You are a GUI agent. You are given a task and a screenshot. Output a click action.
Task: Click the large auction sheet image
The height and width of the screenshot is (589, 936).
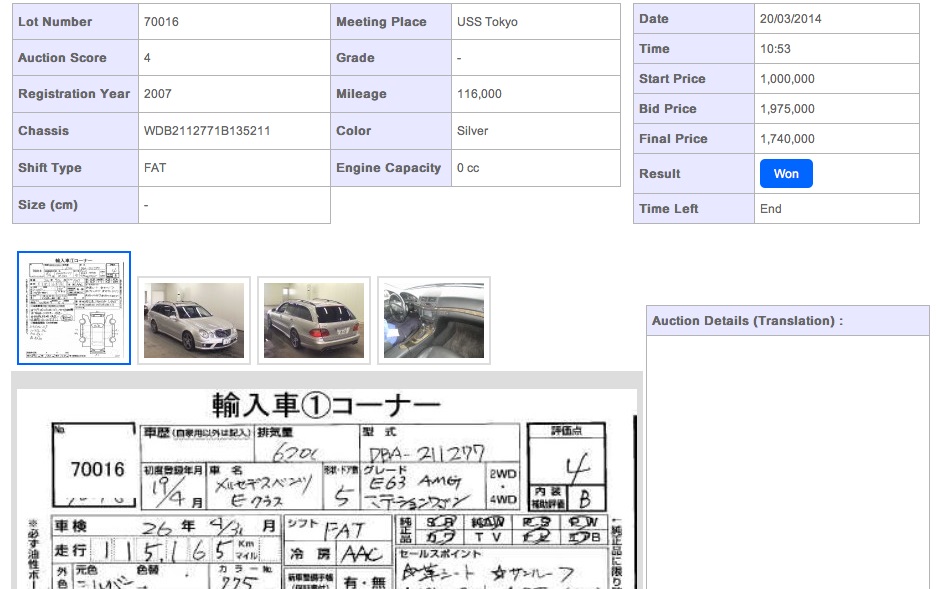pyautogui.click(x=327, y=488)
